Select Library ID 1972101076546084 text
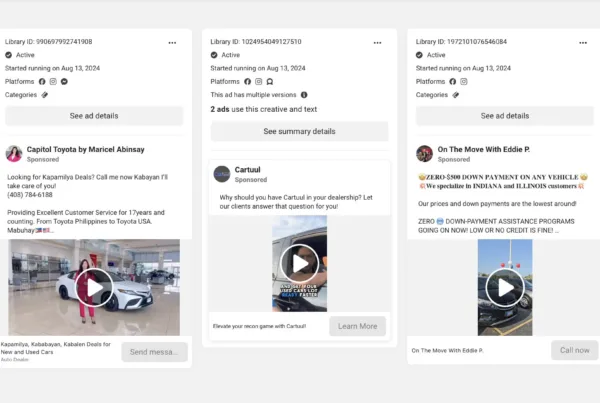600x403 pixels. [461, 42]
